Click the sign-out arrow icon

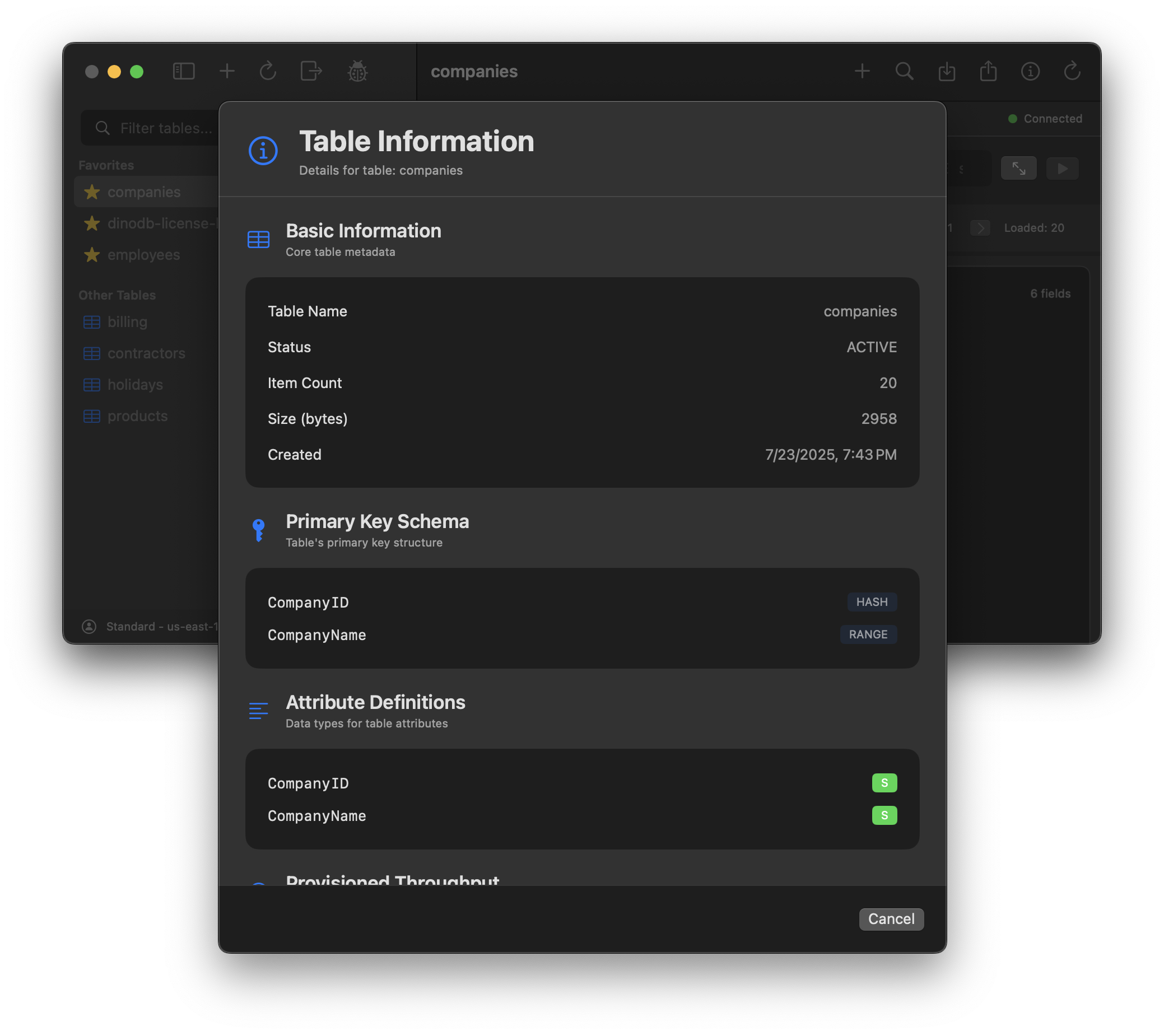(311, 71)
